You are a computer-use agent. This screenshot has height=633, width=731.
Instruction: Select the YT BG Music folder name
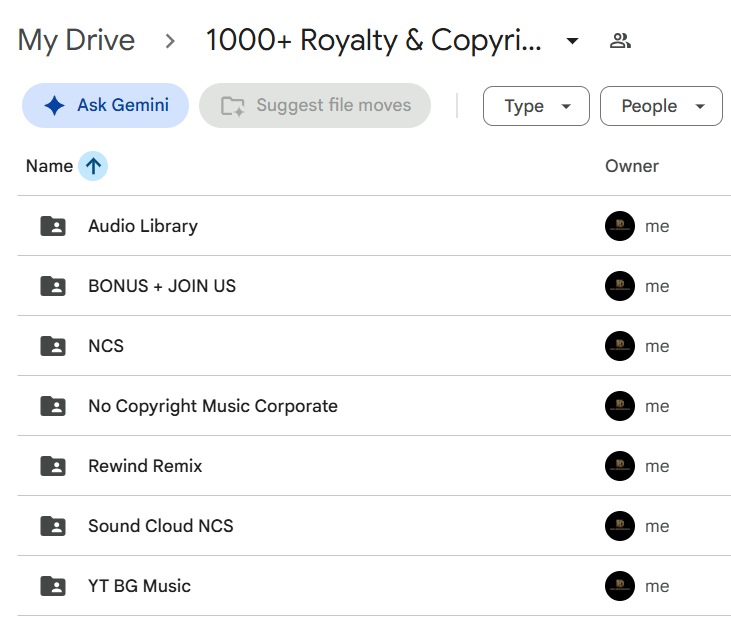click(139, 586)
